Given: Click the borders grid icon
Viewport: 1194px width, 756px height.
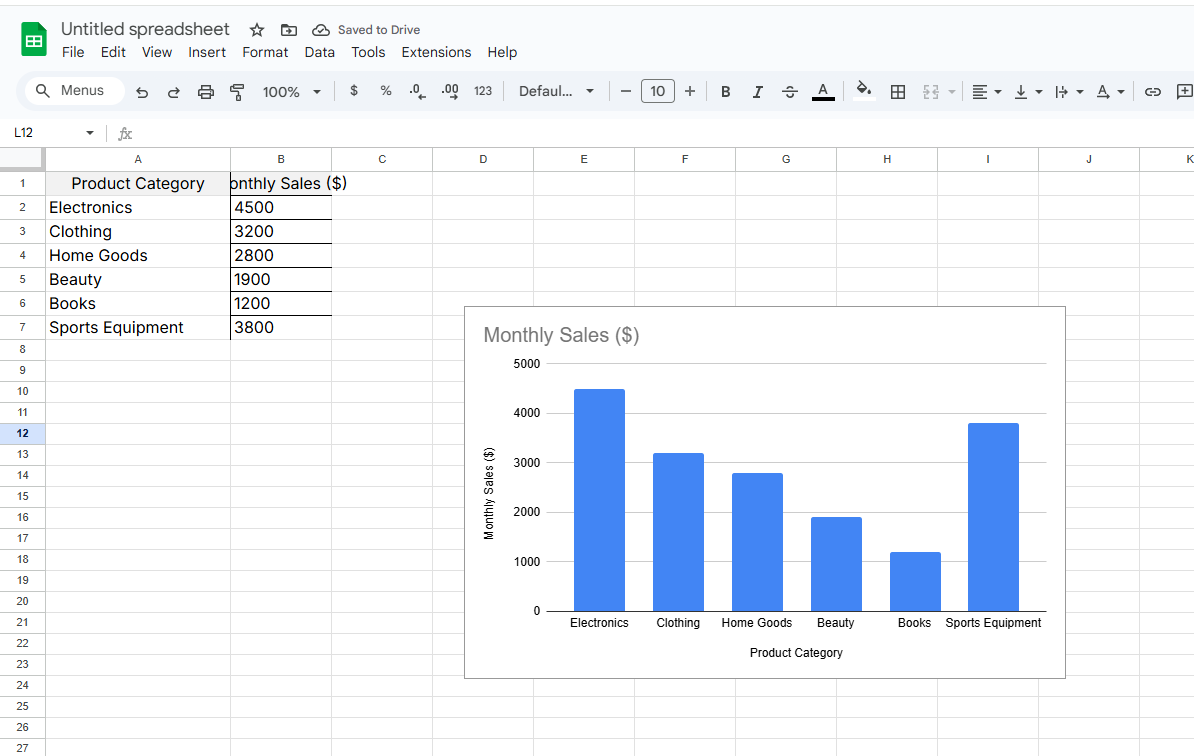Looking at the screenshot, I should (x=898, y=92).
